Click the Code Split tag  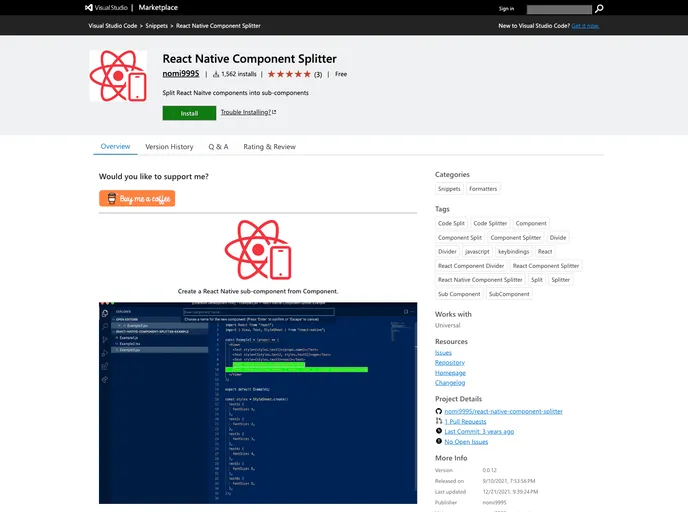click(451, 223)
